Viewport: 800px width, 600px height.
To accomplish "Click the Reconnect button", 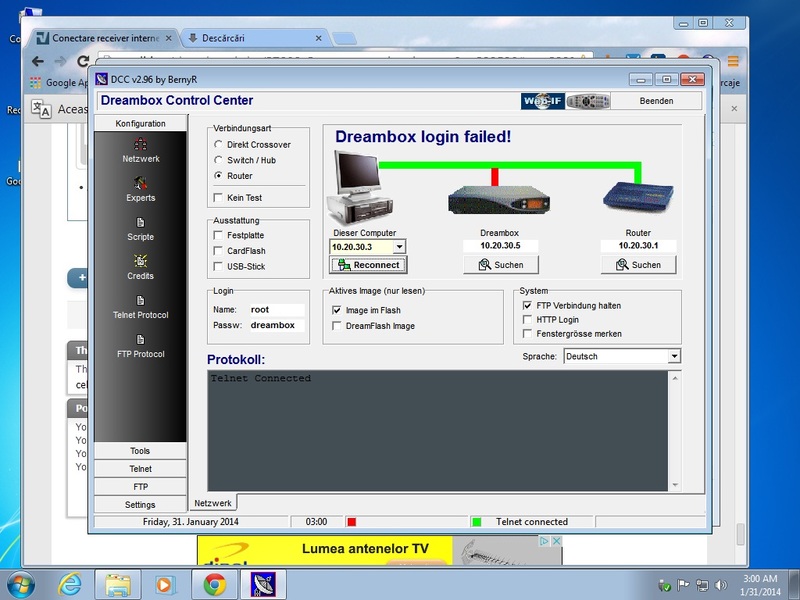I will (x=368, y=265).
